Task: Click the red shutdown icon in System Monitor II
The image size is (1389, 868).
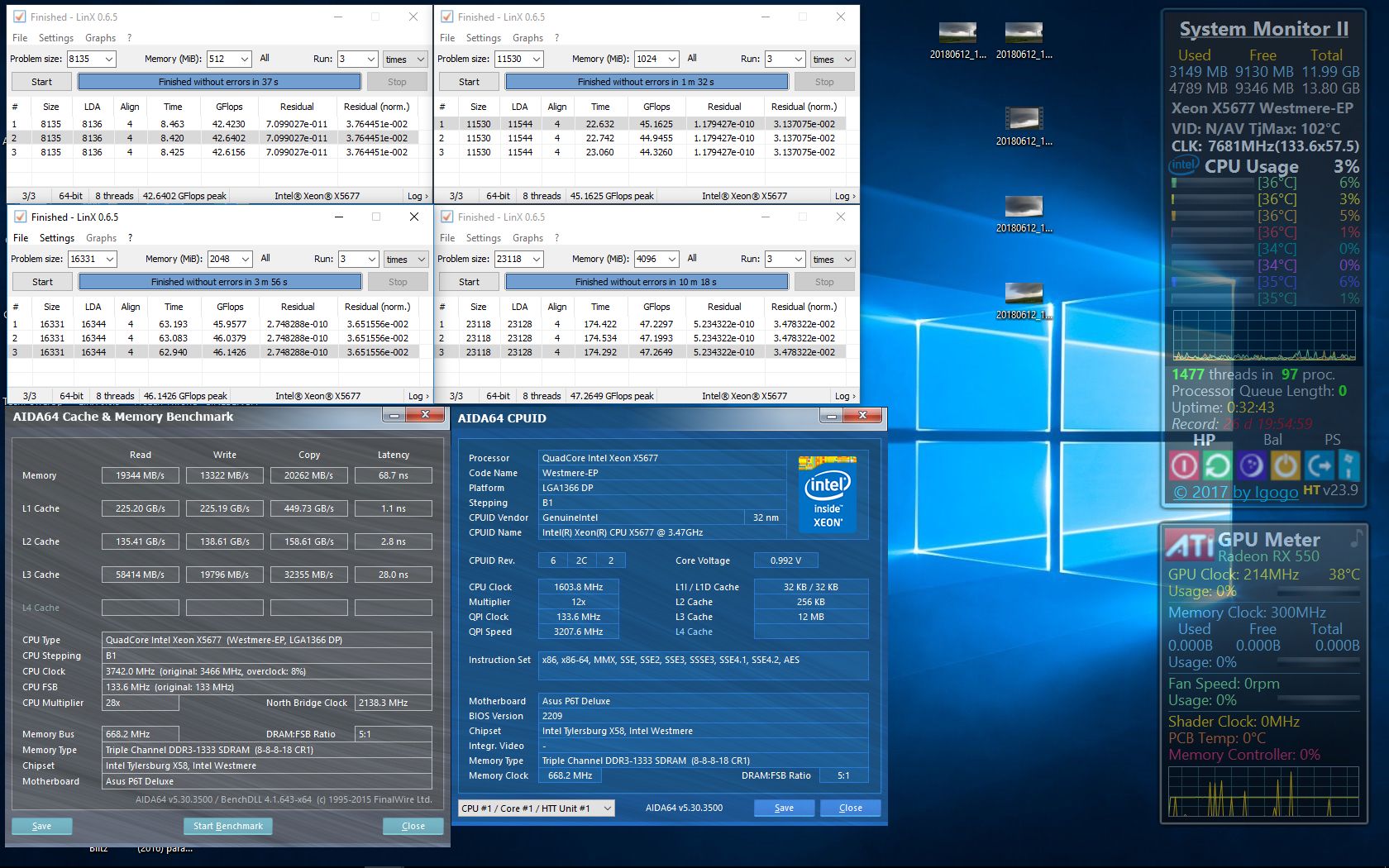Action: 1184,466
